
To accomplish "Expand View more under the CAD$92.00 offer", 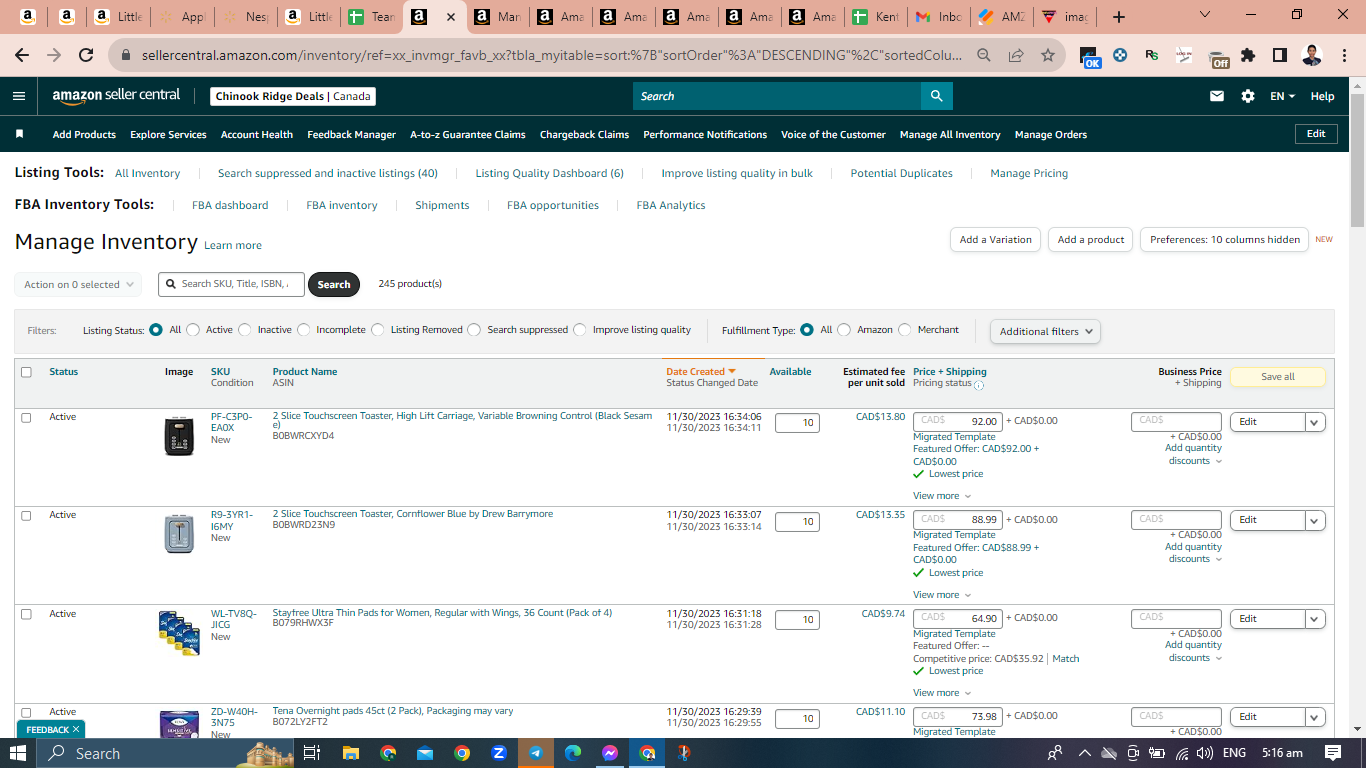I will tap(941, 496).
